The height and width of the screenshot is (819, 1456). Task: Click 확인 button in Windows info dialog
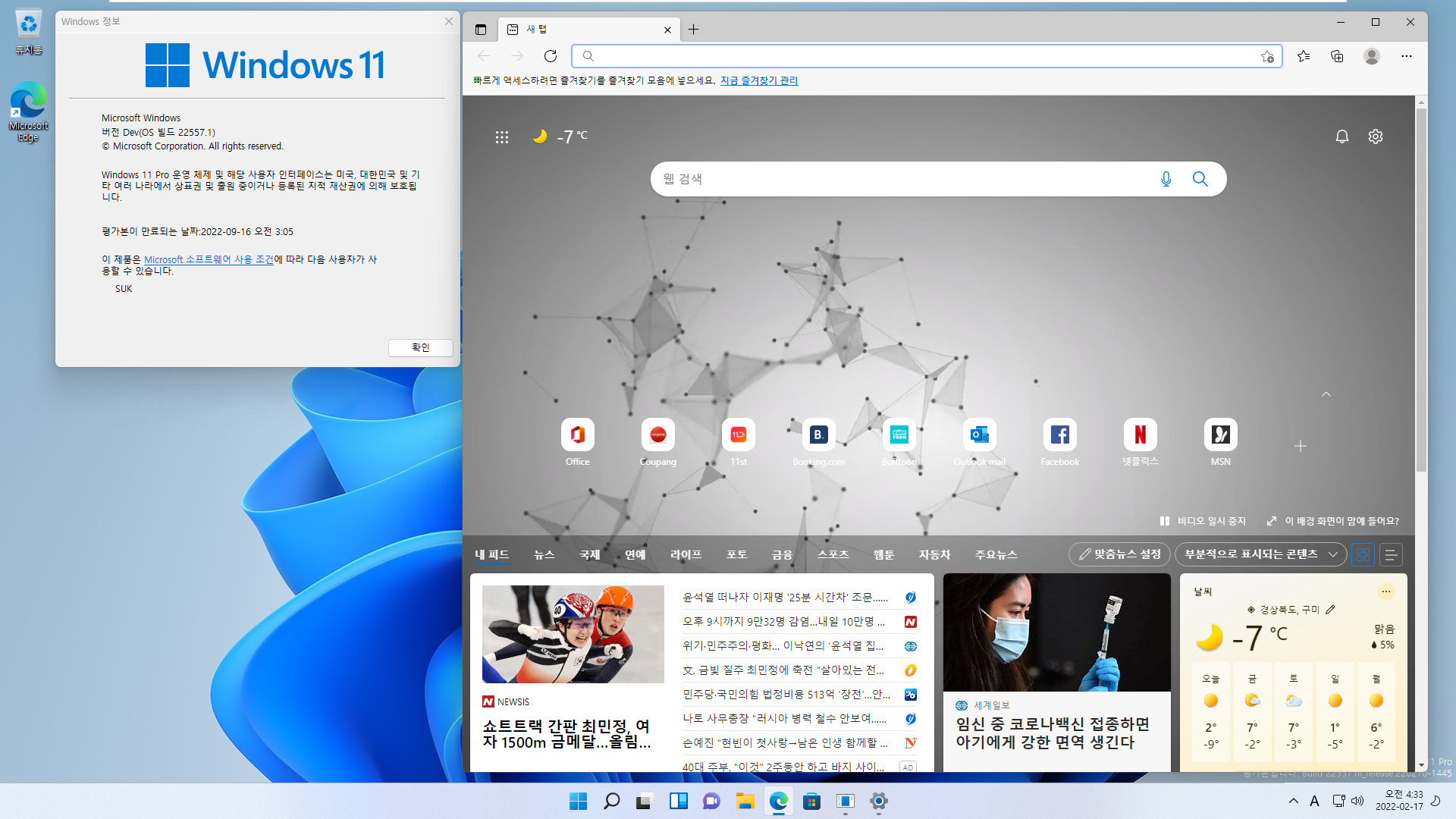click(x=420, y=347)
